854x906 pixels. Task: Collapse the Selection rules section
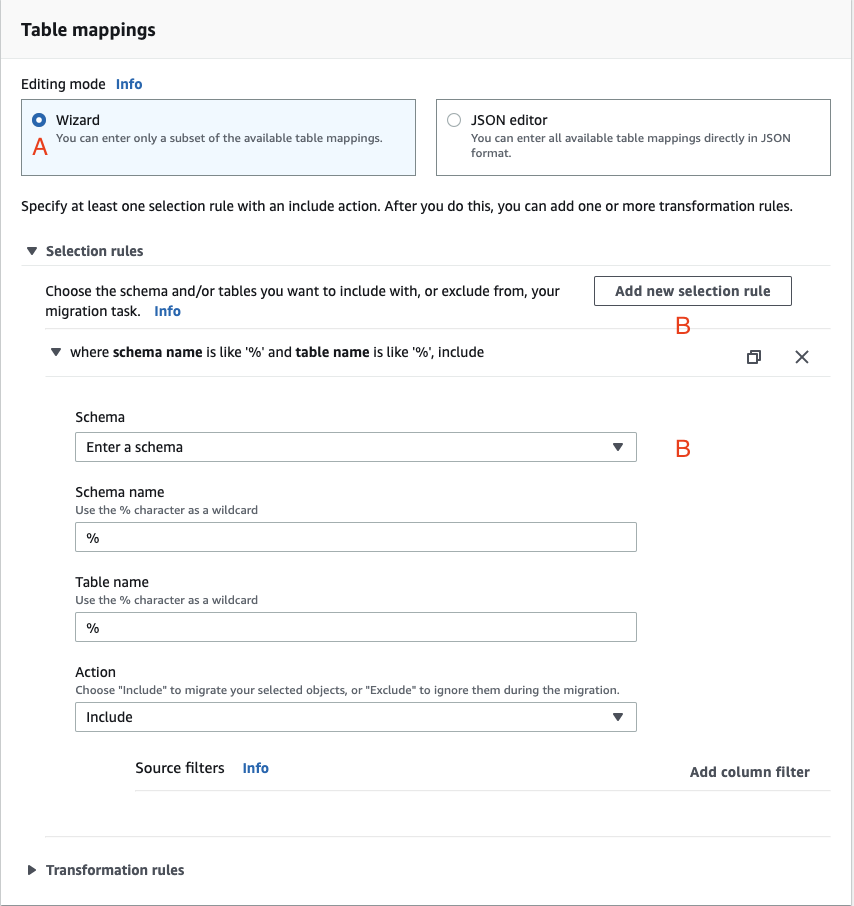[32, 251]
